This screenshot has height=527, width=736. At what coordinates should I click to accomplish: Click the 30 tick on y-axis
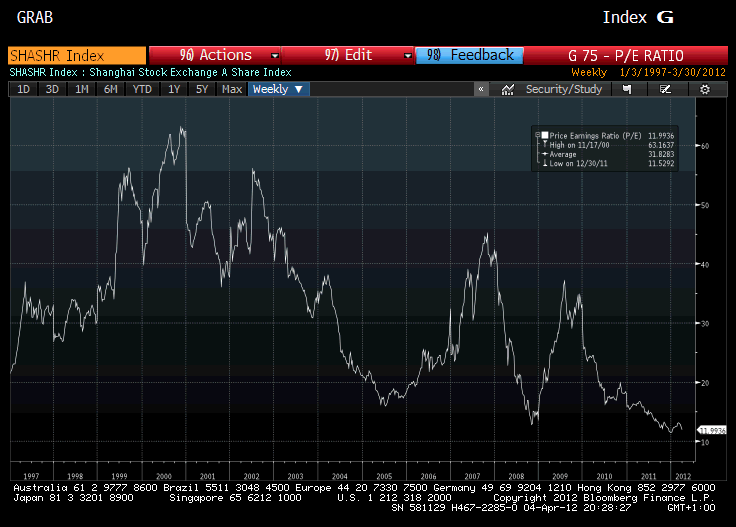click(705, 324)
